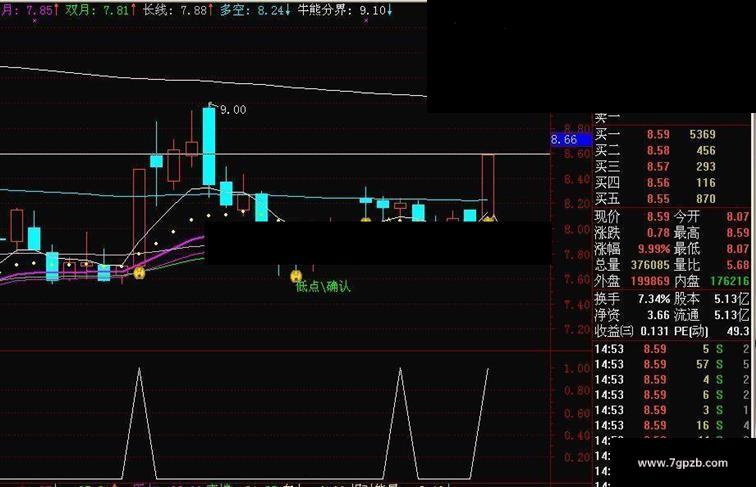The image size is (756, 487).
Task: Select the 14:53 trade with volume 57
Action: (x=672, y=365)
